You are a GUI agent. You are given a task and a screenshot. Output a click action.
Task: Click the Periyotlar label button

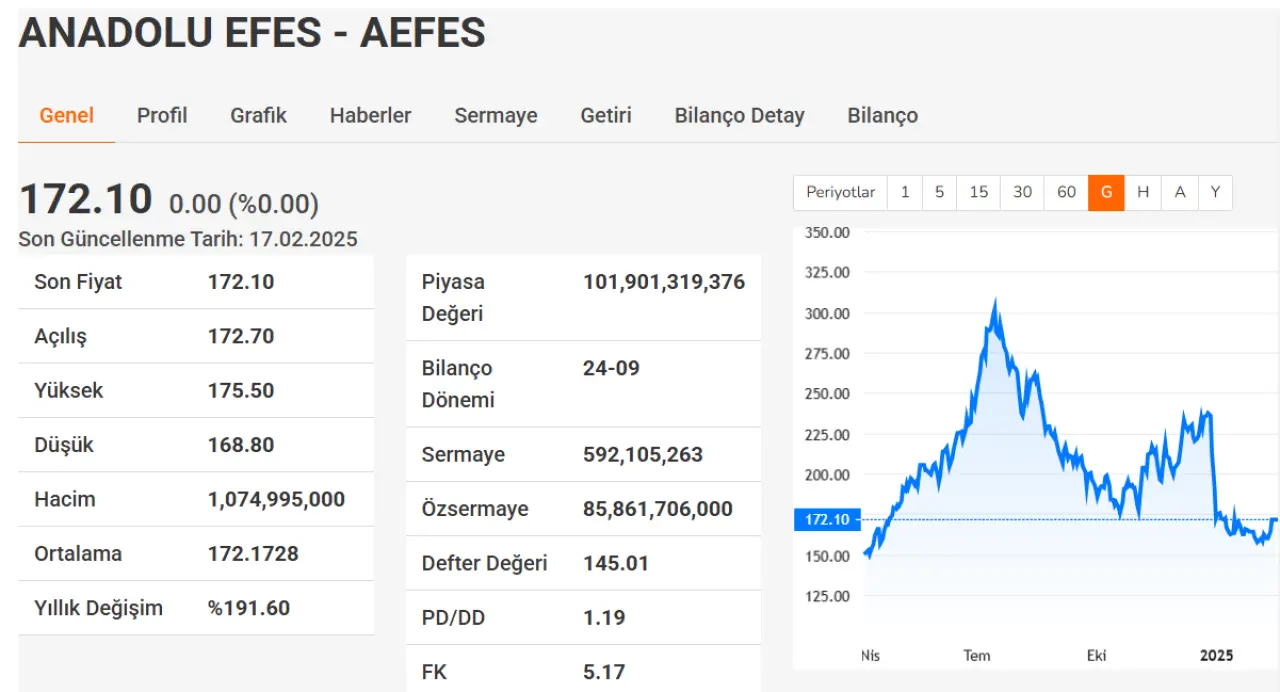[841, 192]
